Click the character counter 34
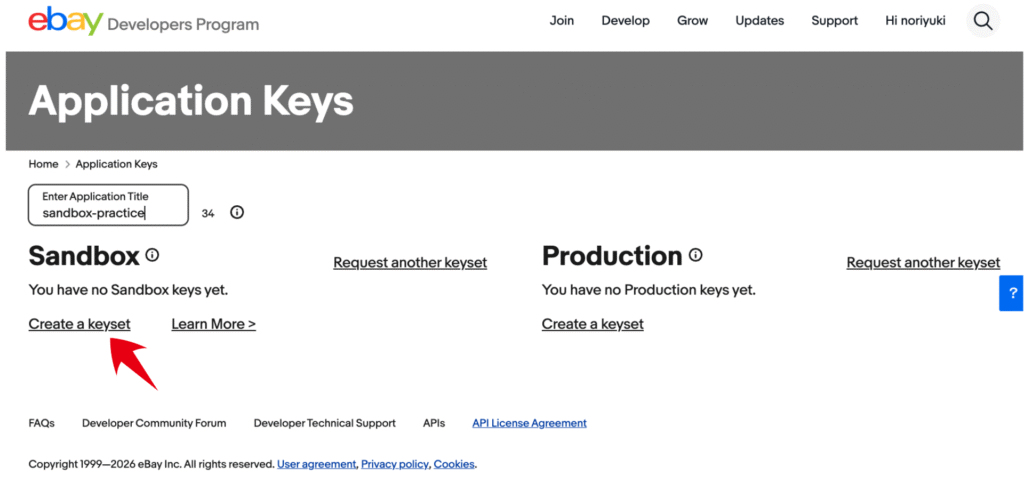 click(x=208, y=214)
